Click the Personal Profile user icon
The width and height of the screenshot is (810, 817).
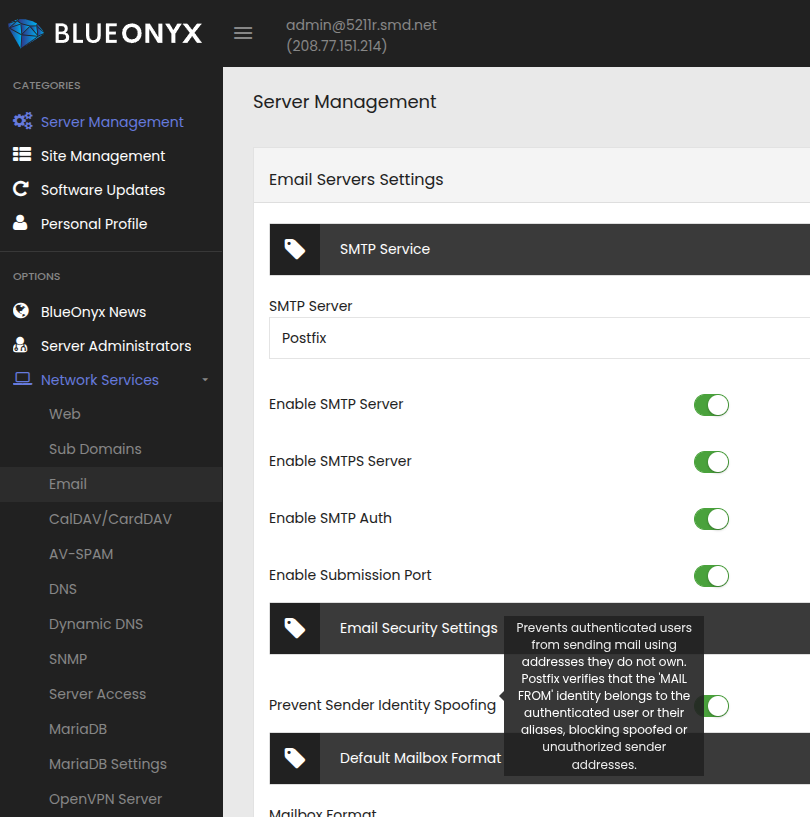click(x=21, y=224)
